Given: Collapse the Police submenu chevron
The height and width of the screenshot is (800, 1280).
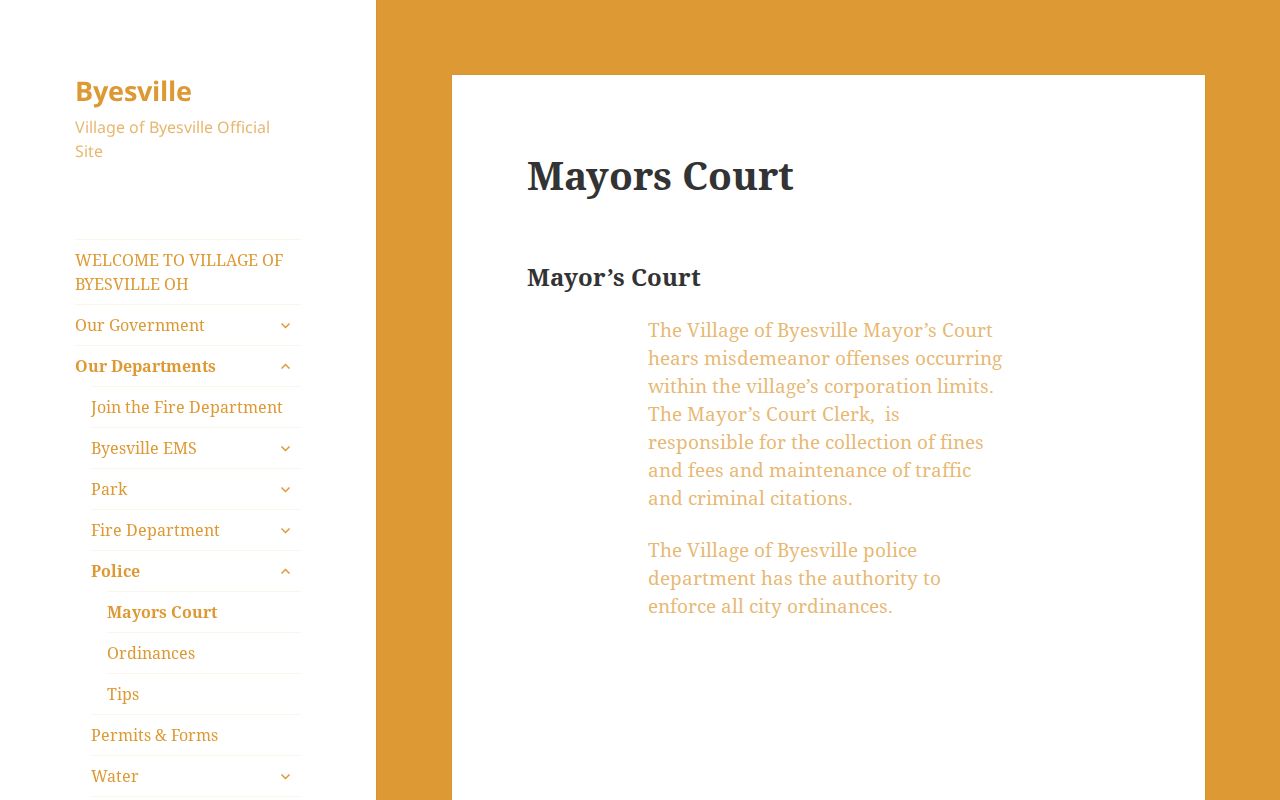Looking at the screenshot, I should [x=285, y=571].
